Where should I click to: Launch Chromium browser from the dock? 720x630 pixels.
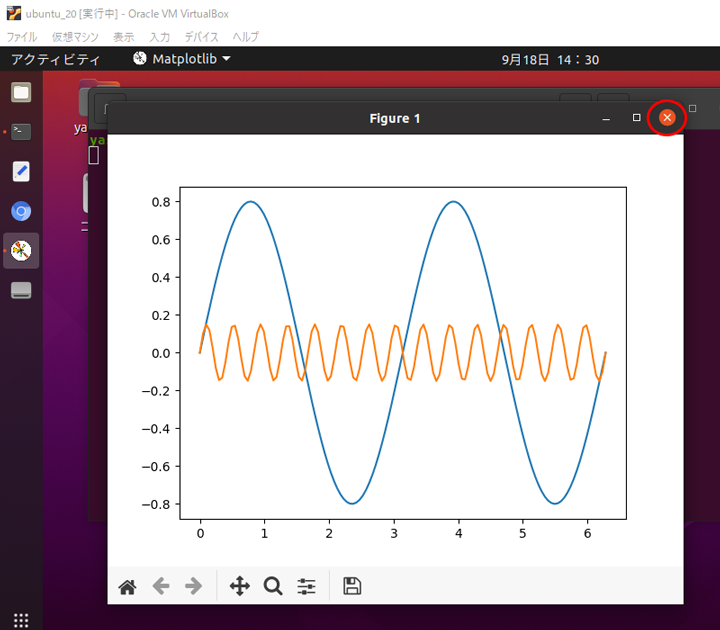tap(21, 211)
